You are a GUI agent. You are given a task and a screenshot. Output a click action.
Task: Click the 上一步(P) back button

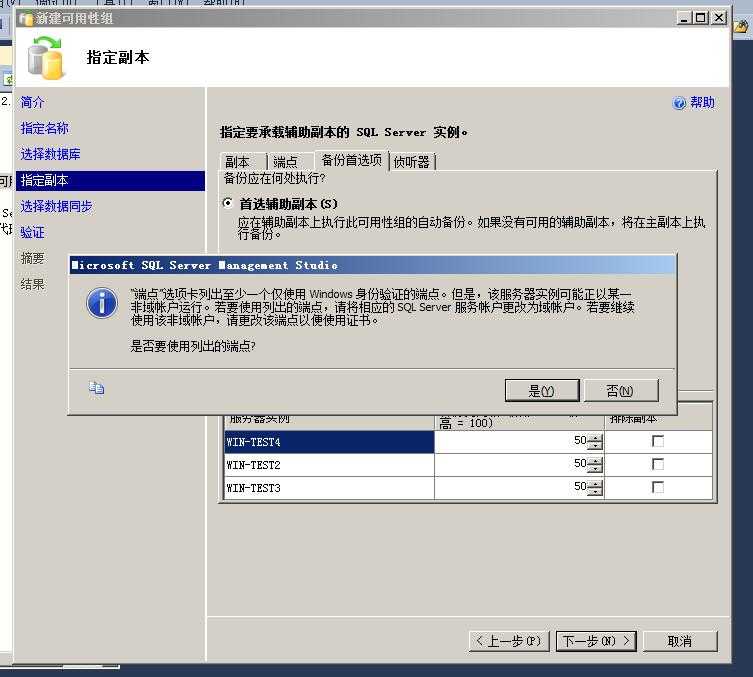(509, 641)
